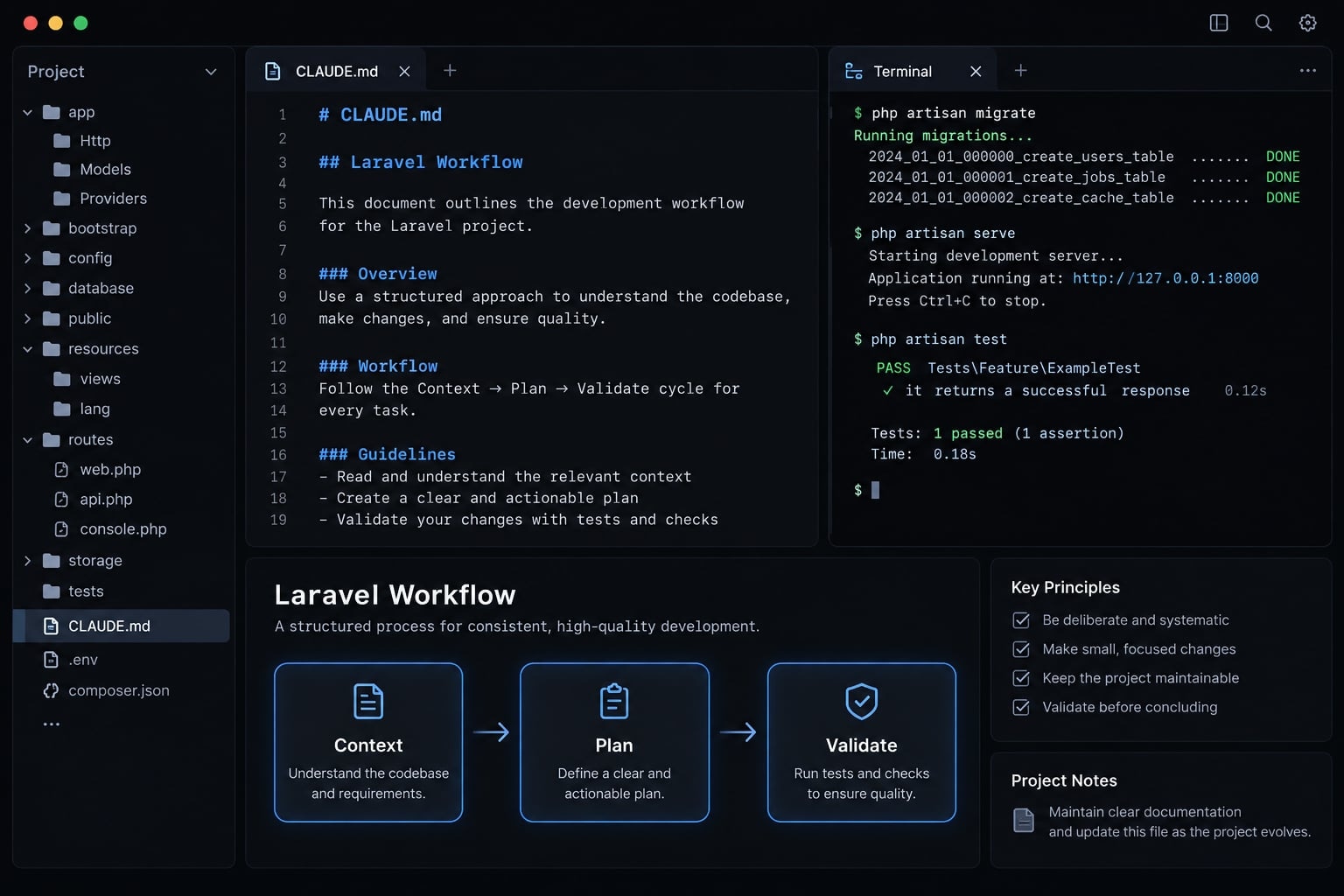Image resolution: width=1344 pixels, height=896 pixels.
Task: Click the Validate workflow card
Action: tap(862, 743)
